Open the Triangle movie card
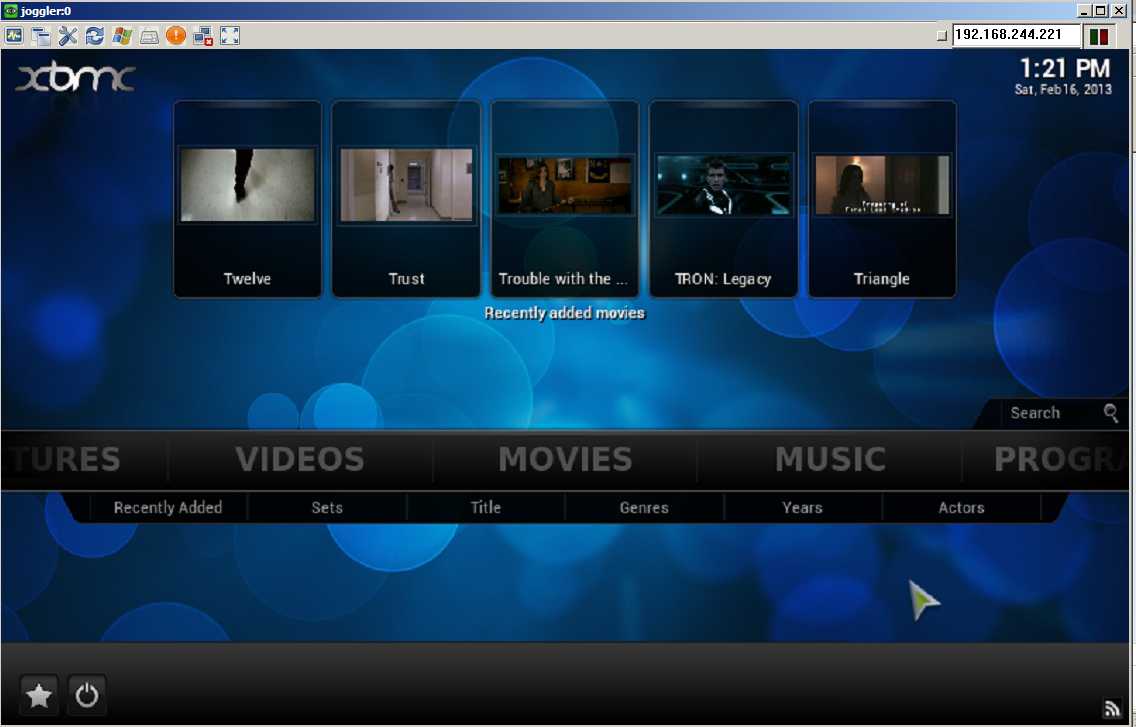Screen dimensions: 1136x727 (882, 199)
